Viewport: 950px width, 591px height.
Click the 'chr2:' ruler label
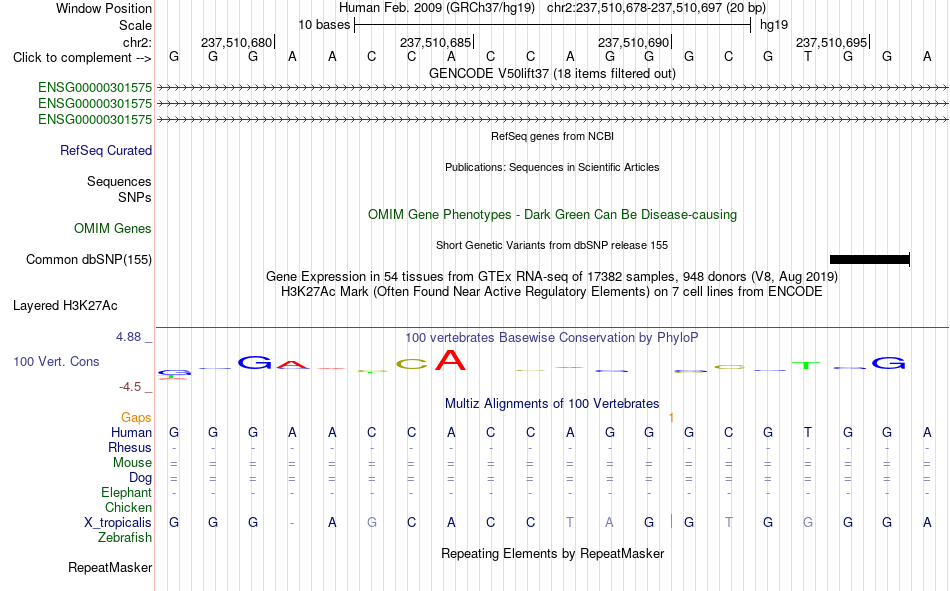137,42
